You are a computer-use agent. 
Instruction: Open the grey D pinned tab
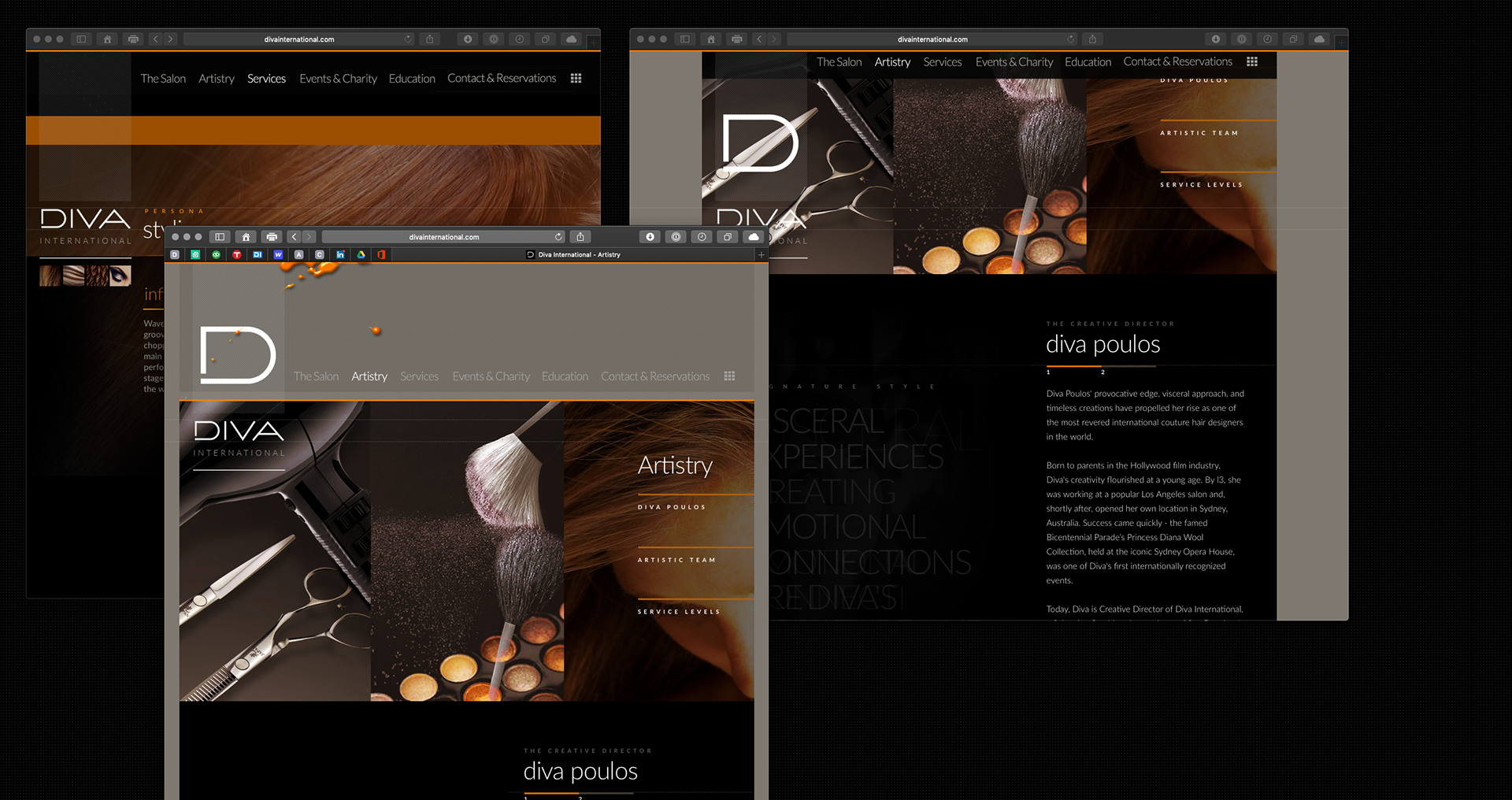pos(175,255)
